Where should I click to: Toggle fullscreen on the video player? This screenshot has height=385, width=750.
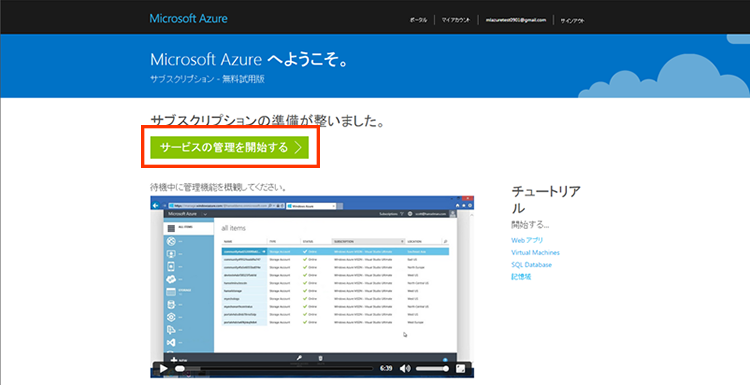[x=461, y=369]
